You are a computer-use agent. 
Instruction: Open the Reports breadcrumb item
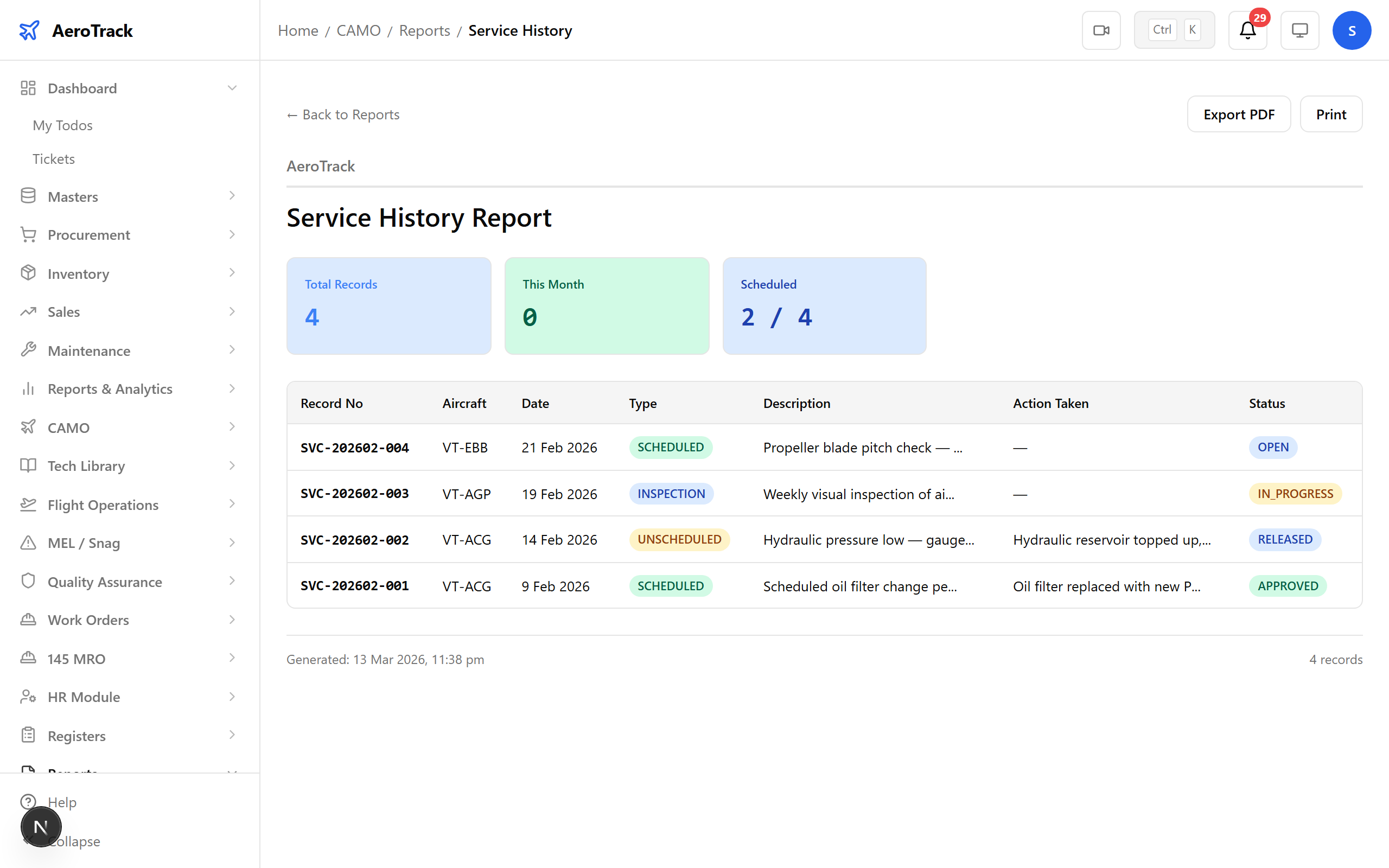(425, 30)
